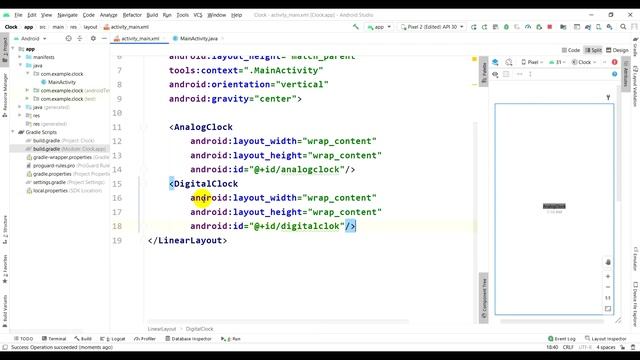Switch to the MainActivity.java tab
640x360 pixels.
pos(198,38)
